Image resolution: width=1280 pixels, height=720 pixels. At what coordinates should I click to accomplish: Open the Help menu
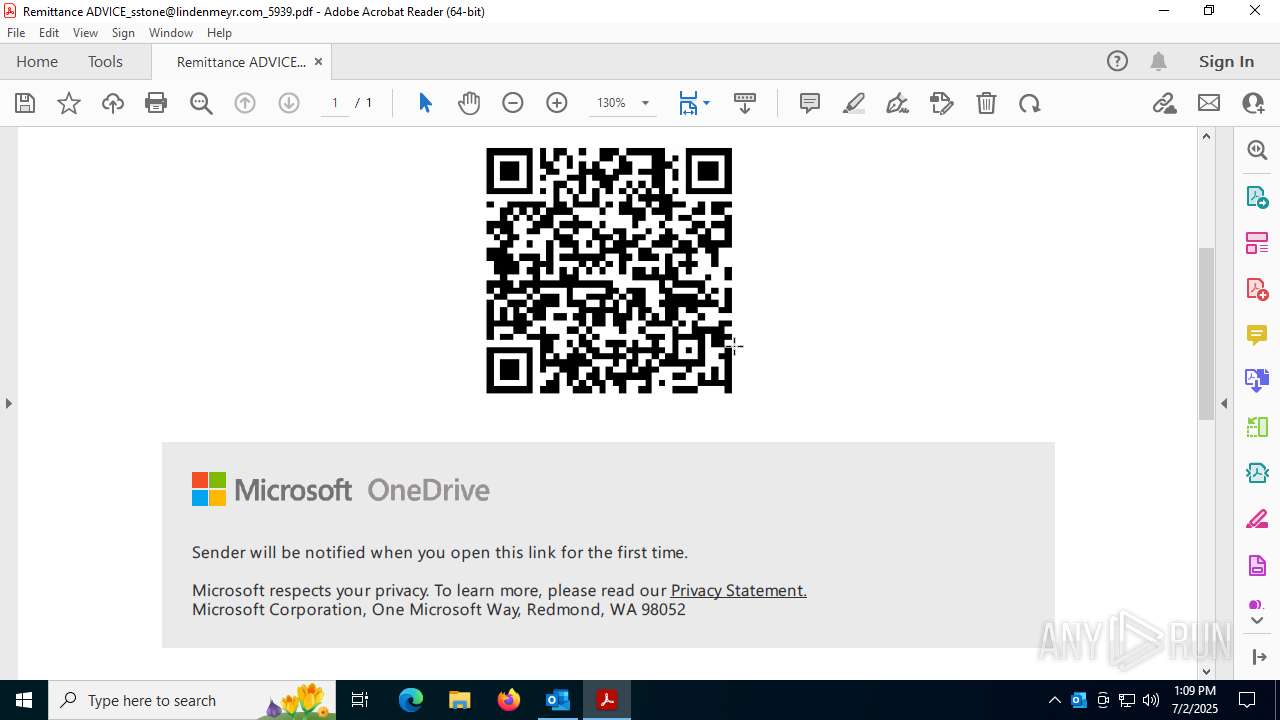[219, 33]
